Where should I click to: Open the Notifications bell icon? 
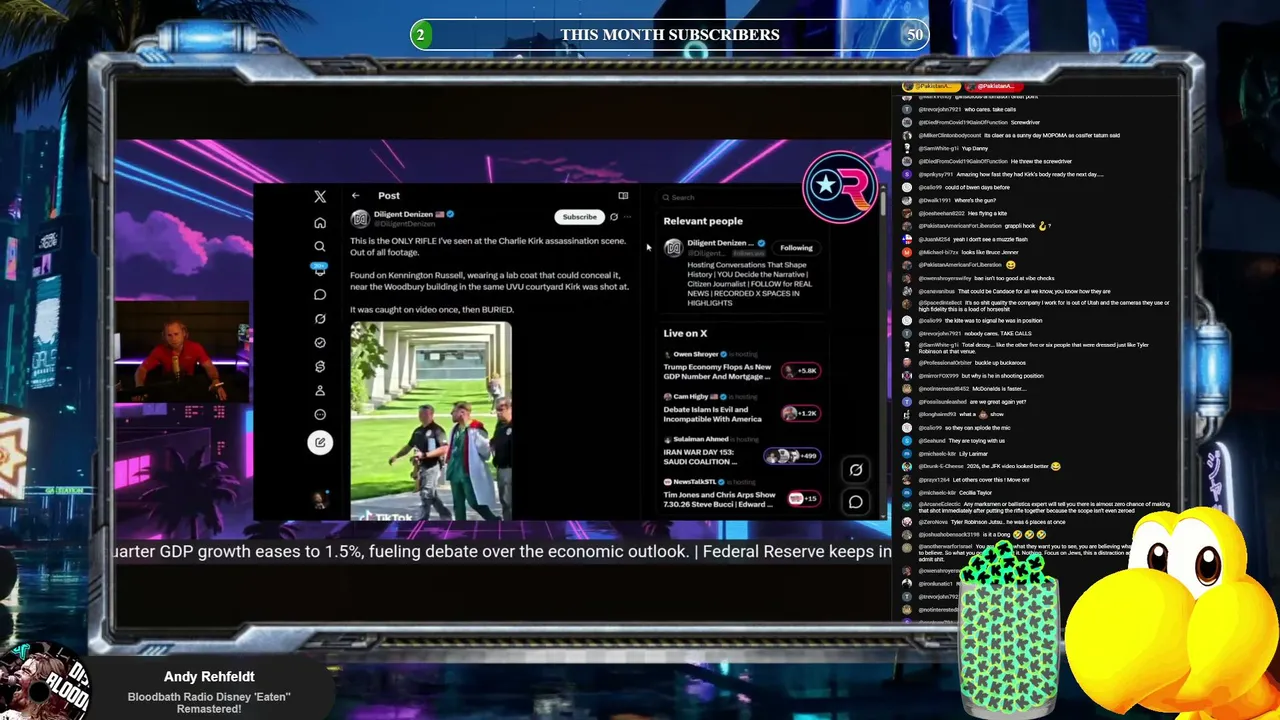(x=320, y=270)
